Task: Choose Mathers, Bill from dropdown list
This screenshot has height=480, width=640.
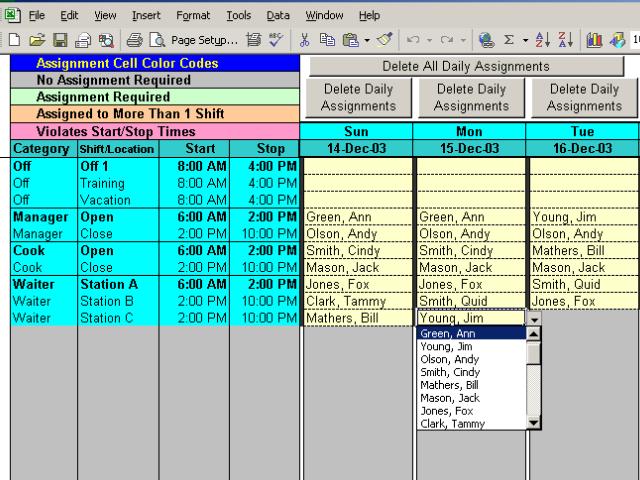Action: click(x=471, y=385)
